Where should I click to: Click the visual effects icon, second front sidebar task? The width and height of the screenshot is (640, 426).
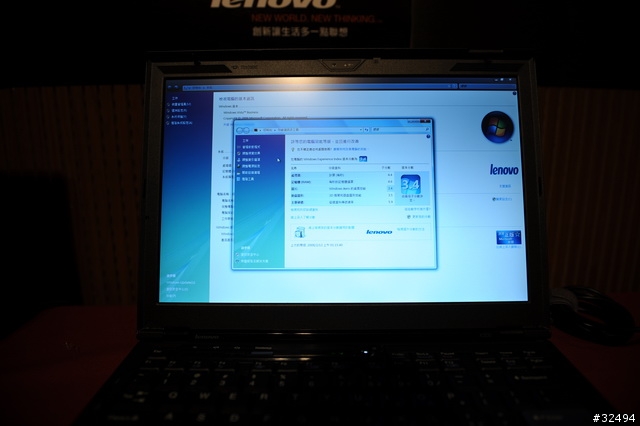(x=239, y=153)
